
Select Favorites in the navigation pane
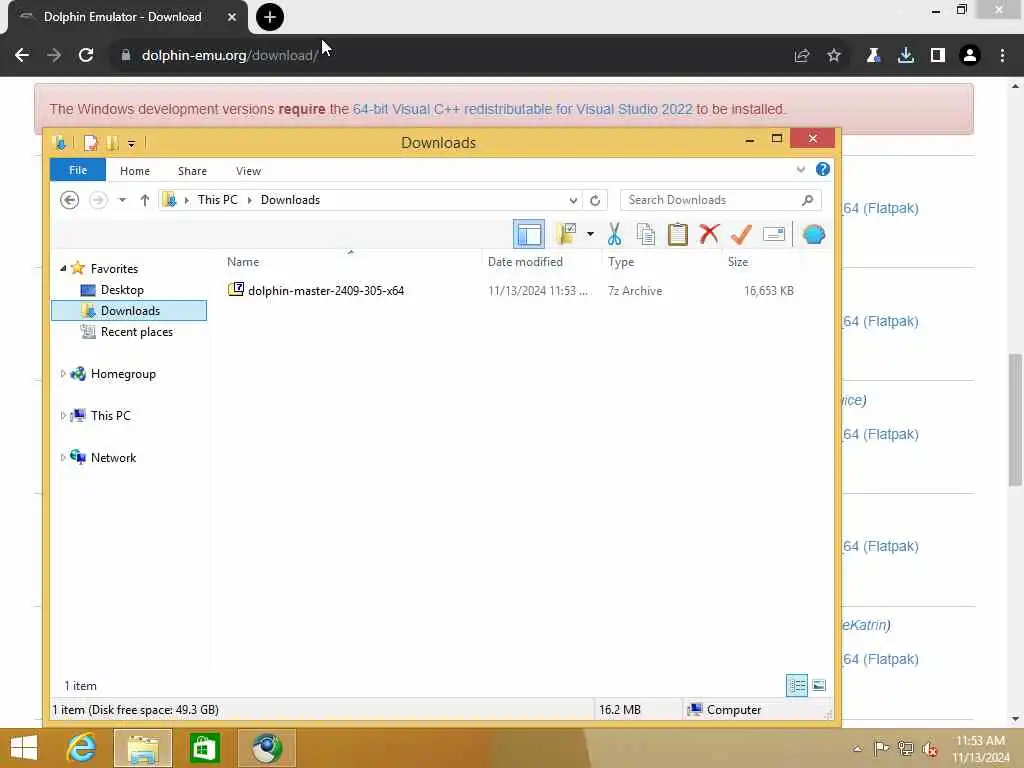coord(114,268)
